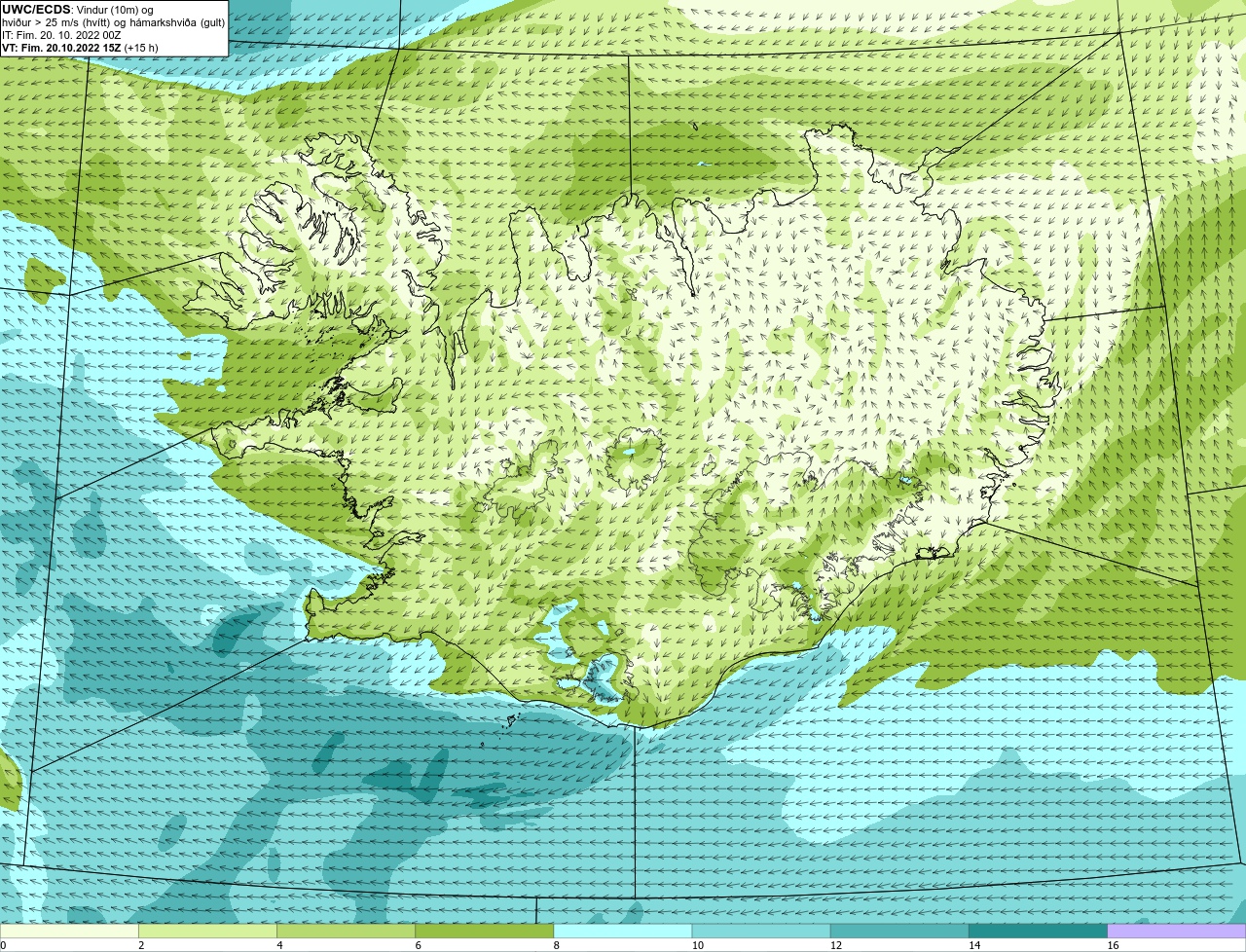Click the 'IT: Fim. 20. 10. 2022 00Z' line
This screenshot has height=952, width=1246.
62,34
